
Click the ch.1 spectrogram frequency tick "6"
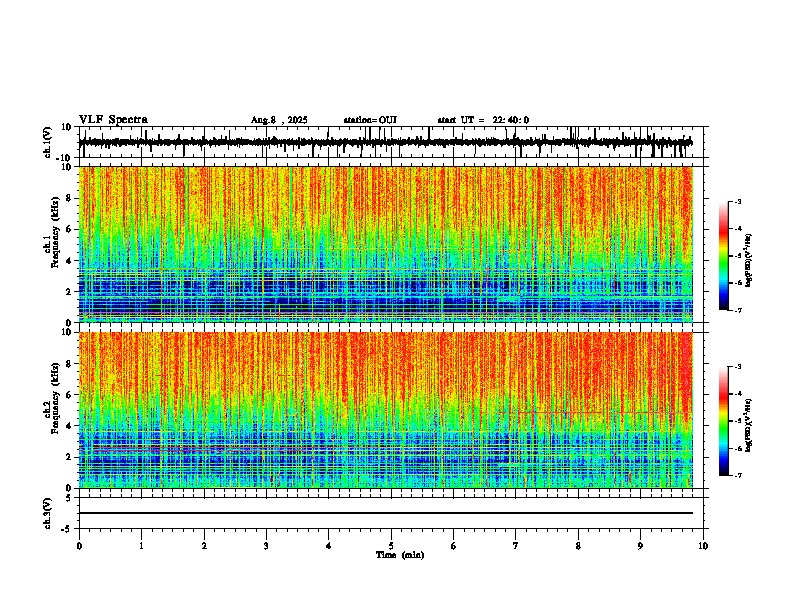(69, 229)
